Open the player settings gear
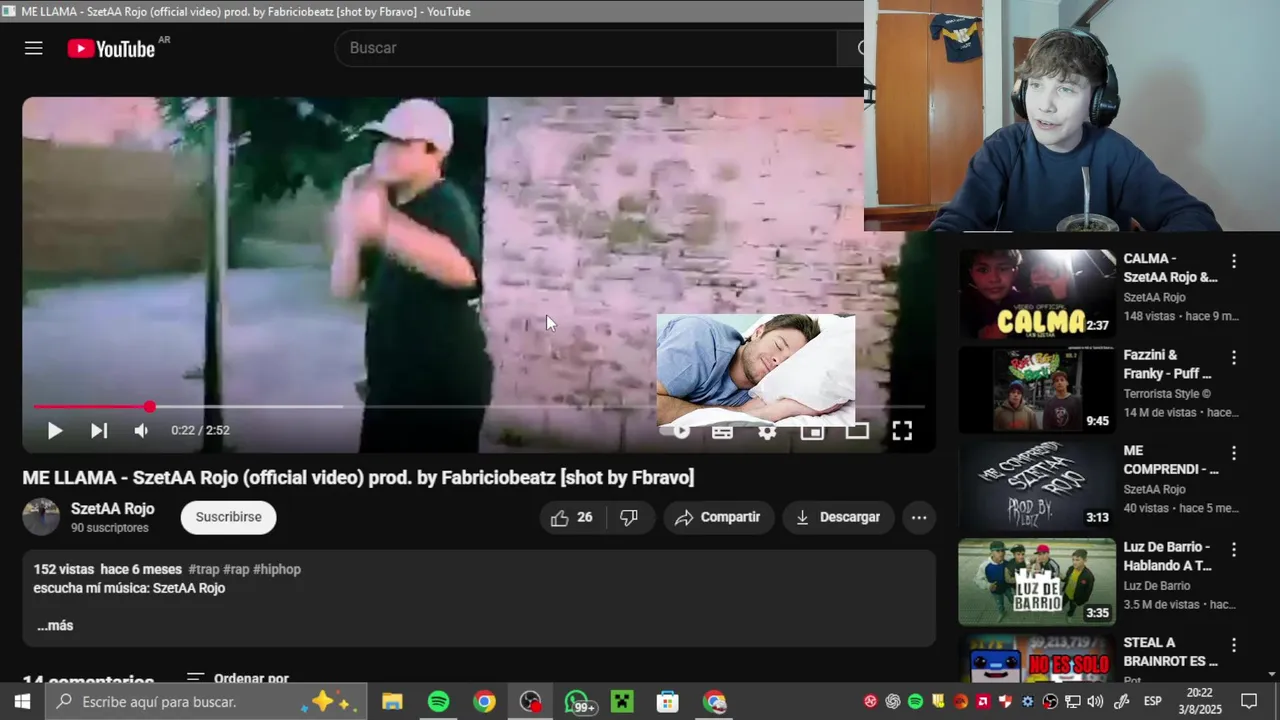The width and height of the screenshot is (1280, 720). point(767,432)
